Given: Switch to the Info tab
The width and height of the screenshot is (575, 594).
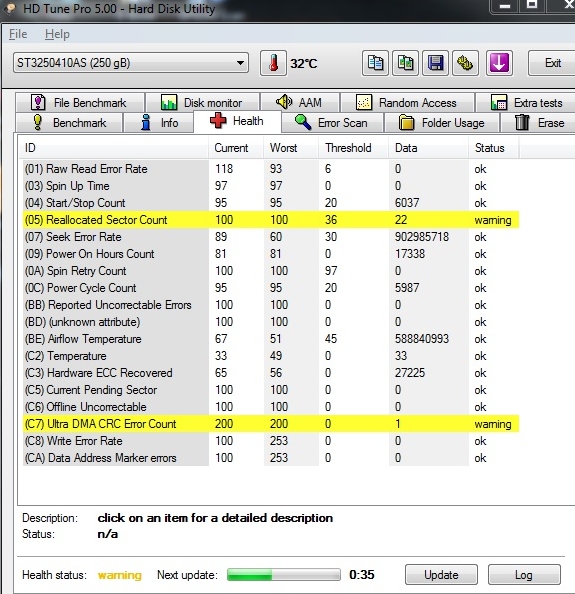Looking at the screenshot, I should [x=159, y=123].
